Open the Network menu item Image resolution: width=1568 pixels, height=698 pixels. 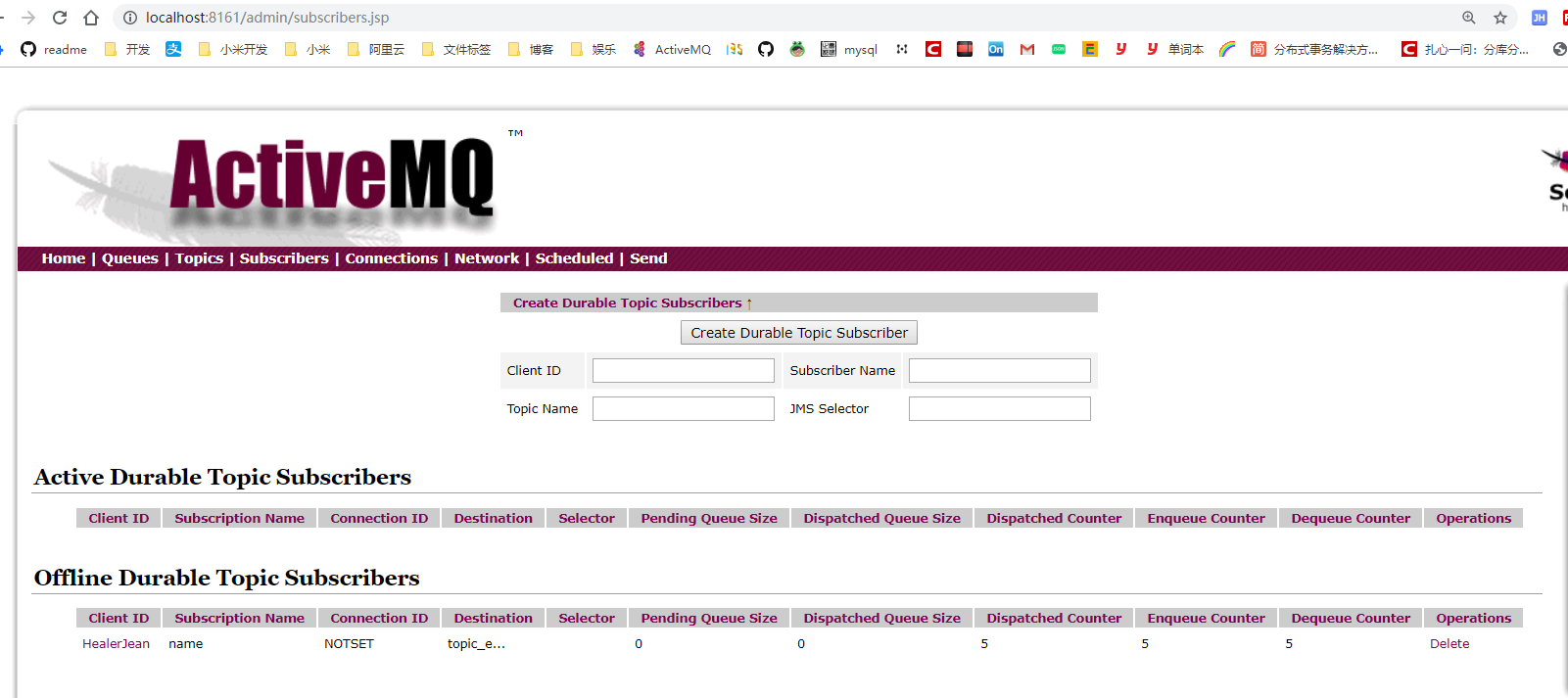click(x=487, y=258)
